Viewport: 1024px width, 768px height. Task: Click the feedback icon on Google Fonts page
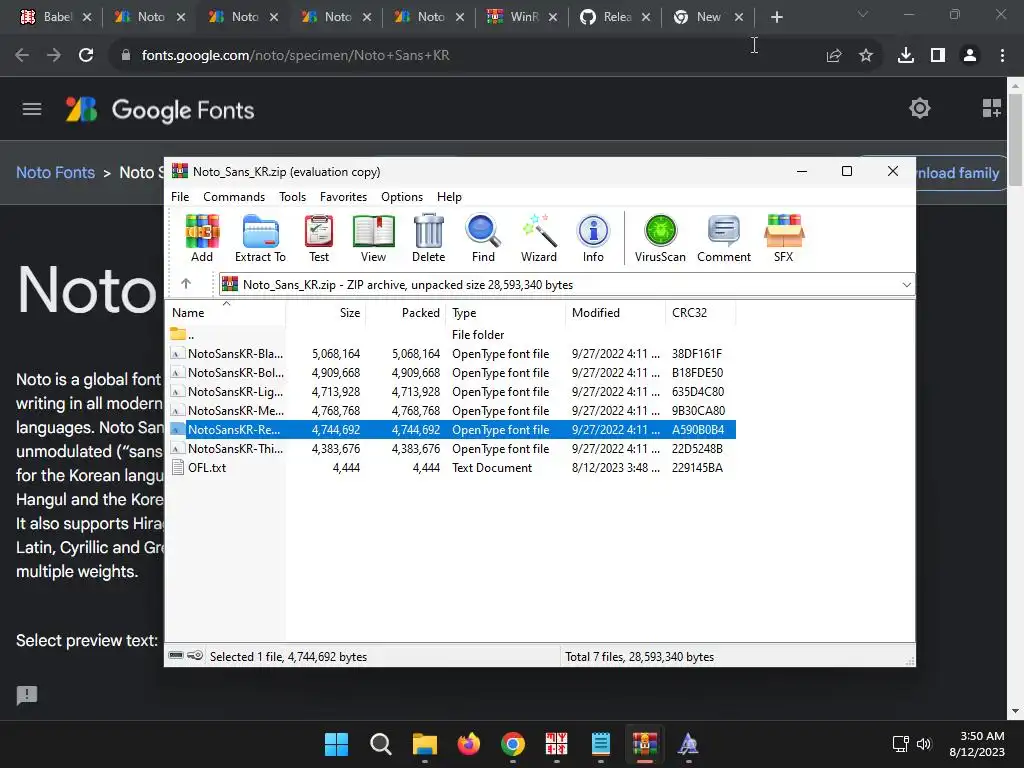point(27,695)
